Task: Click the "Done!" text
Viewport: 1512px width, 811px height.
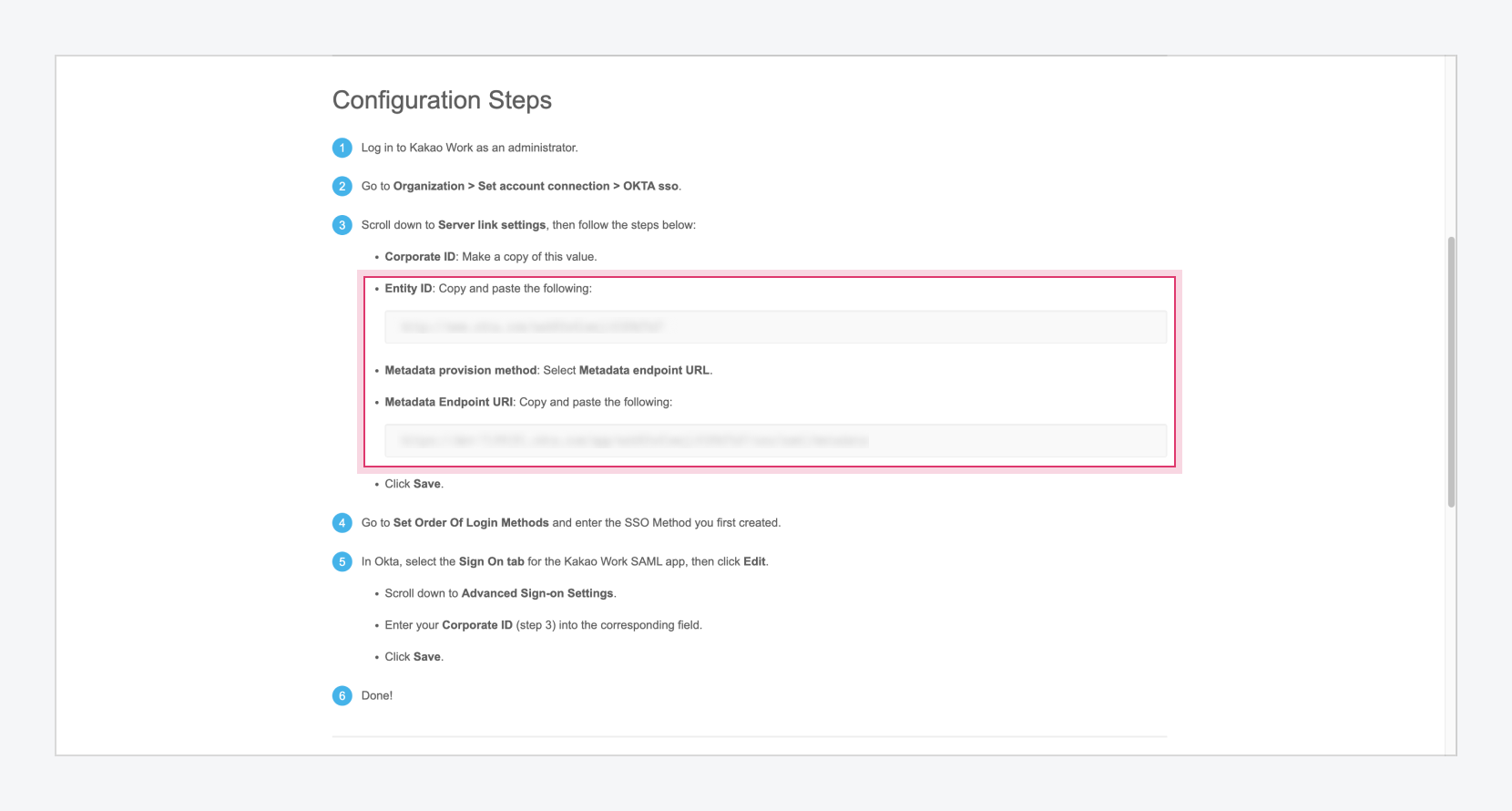Action: [377, 695]
